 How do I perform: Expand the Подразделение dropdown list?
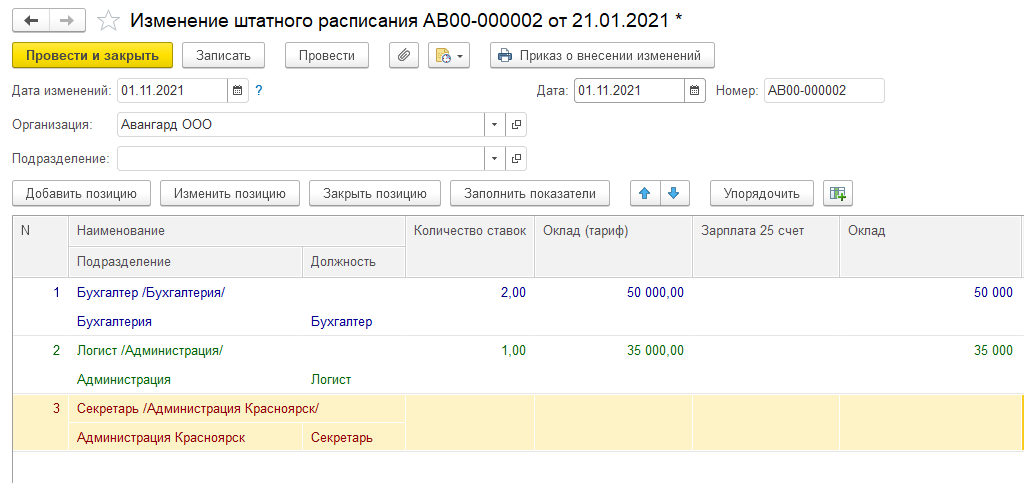(x=495, y=159)
